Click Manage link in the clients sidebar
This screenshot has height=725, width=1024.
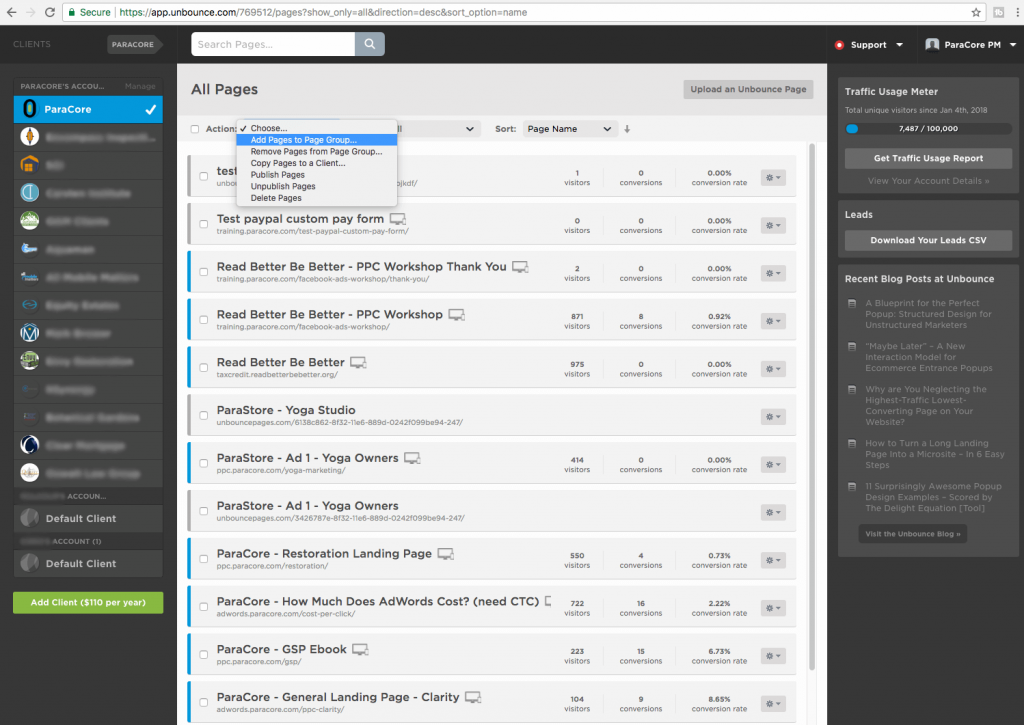[x=140, y=86]
